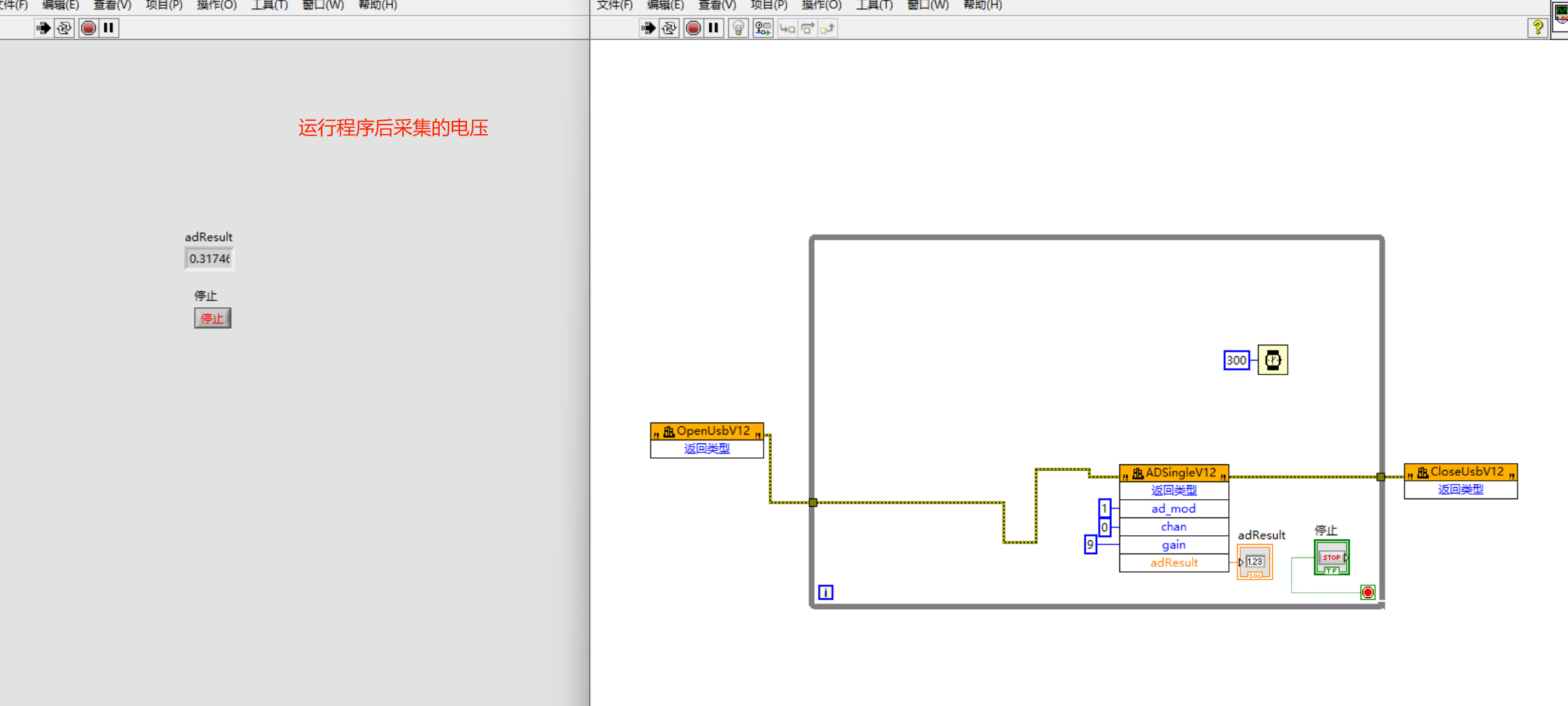Abort execution from block diagram toolbar
1568x706 pixels.
click(694, 28)
